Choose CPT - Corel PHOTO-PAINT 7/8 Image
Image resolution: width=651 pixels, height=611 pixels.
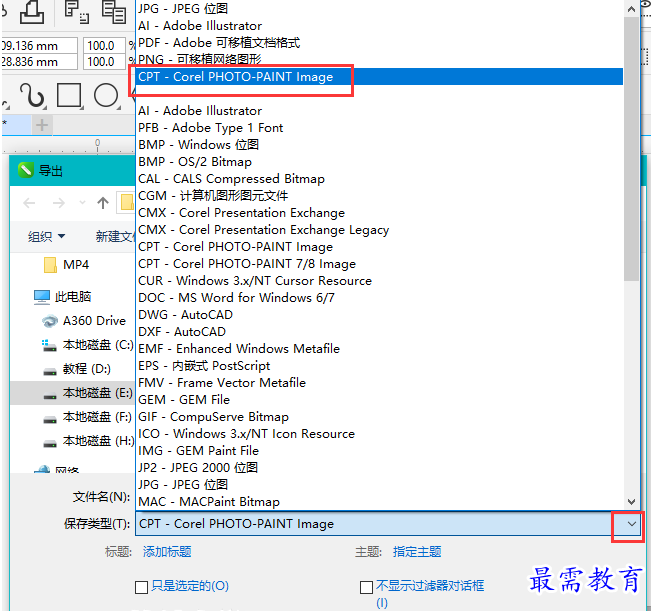coord(379,264)
